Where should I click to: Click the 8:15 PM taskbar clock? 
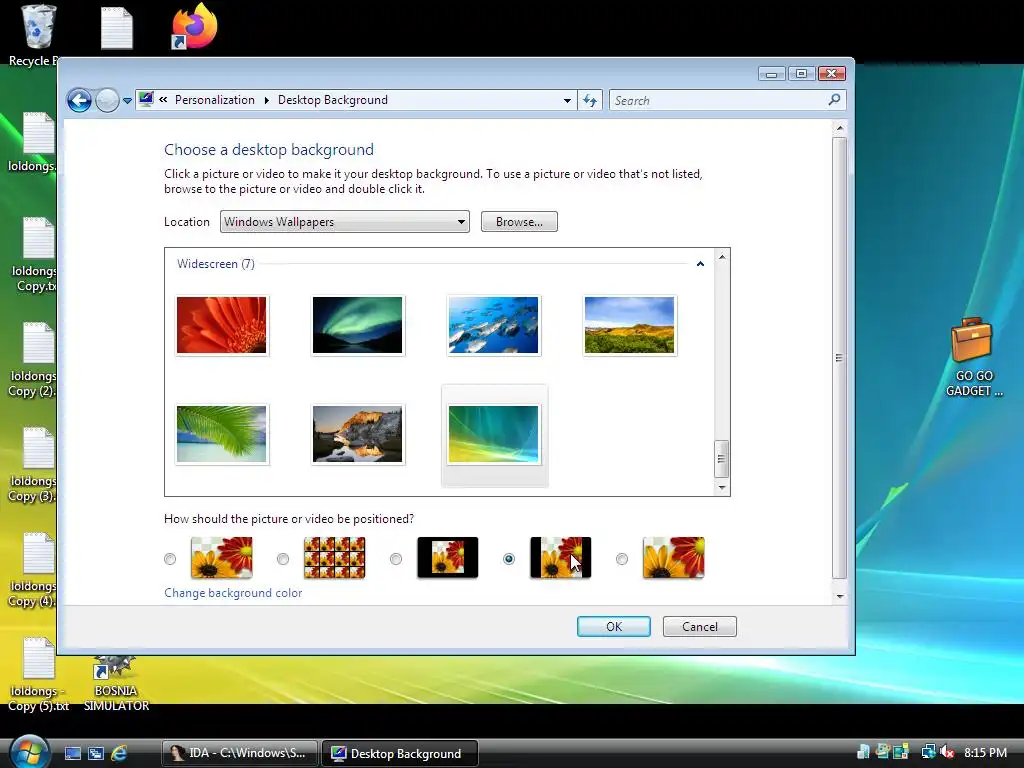point(985,752)
